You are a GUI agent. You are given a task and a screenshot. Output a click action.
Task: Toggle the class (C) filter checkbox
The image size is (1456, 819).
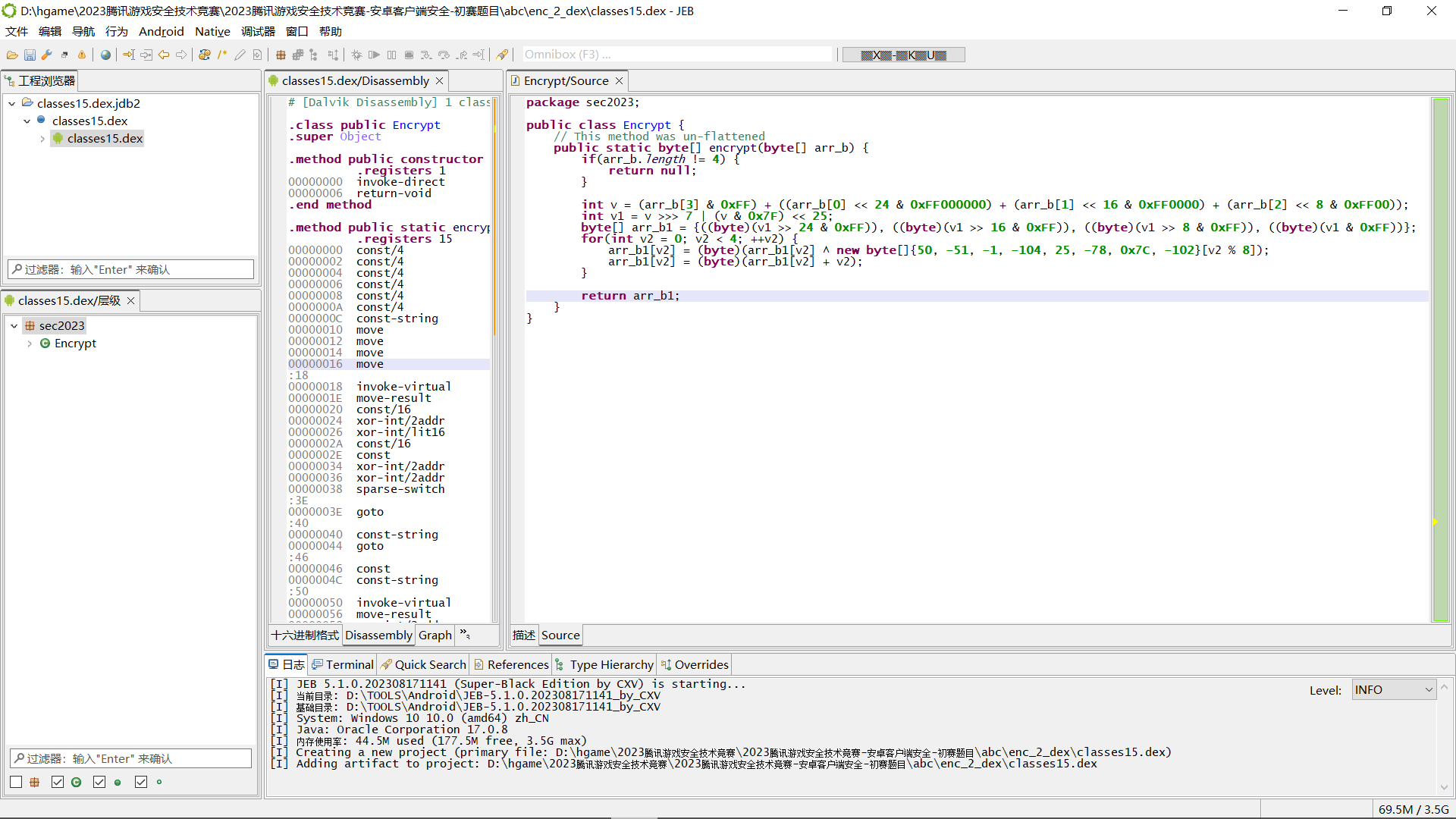tap(58, 782)
